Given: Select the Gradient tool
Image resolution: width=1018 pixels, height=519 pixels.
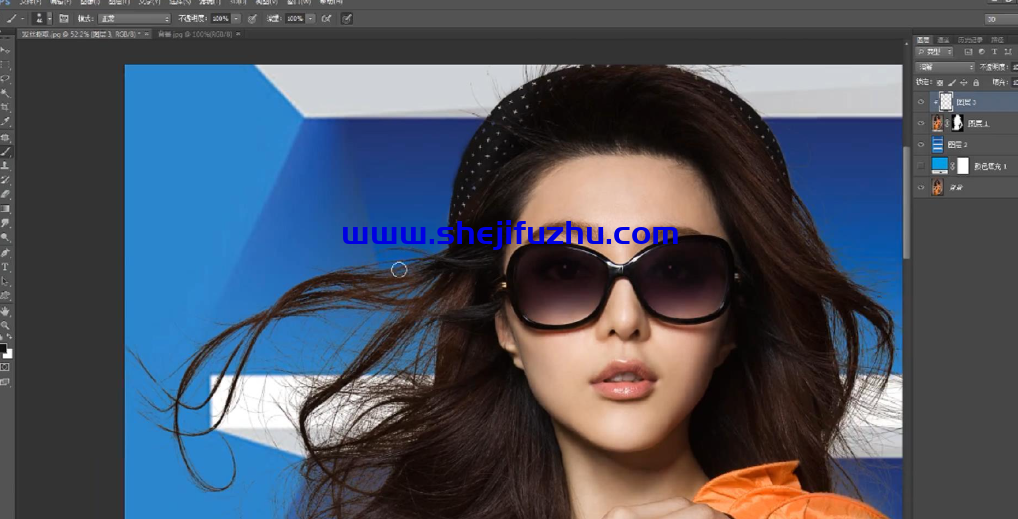Looking at the screenshot, I should point(6,209).
